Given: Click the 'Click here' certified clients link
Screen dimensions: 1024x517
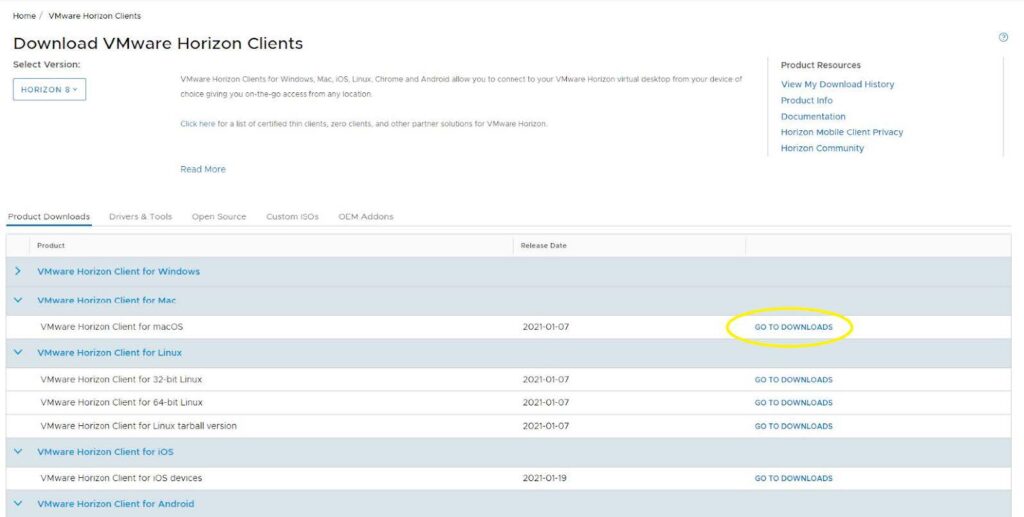Looking at the screenshot, I should pyautogui.click(x=198, y=123).
